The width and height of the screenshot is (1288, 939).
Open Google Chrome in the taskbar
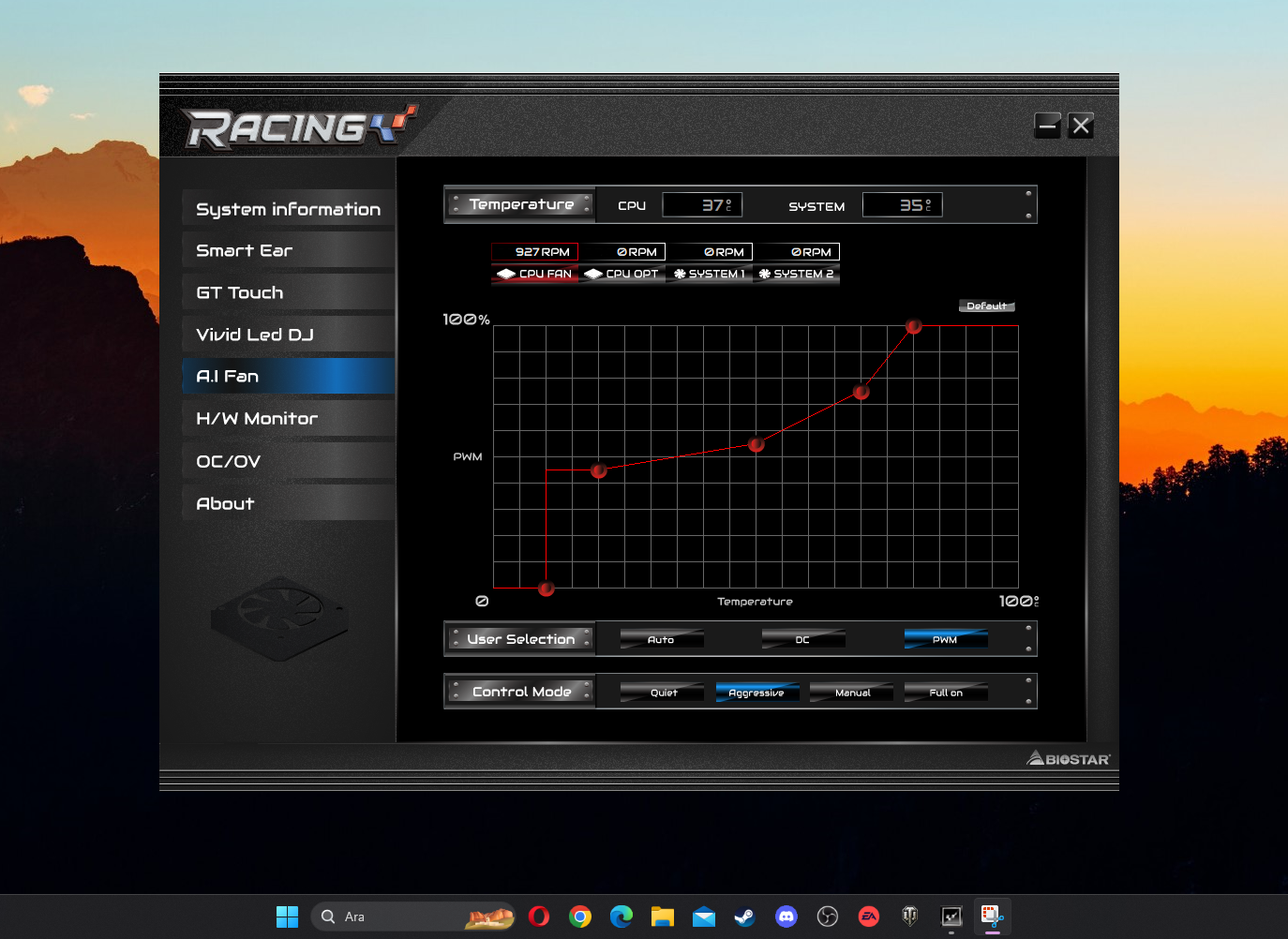(580, 917)
